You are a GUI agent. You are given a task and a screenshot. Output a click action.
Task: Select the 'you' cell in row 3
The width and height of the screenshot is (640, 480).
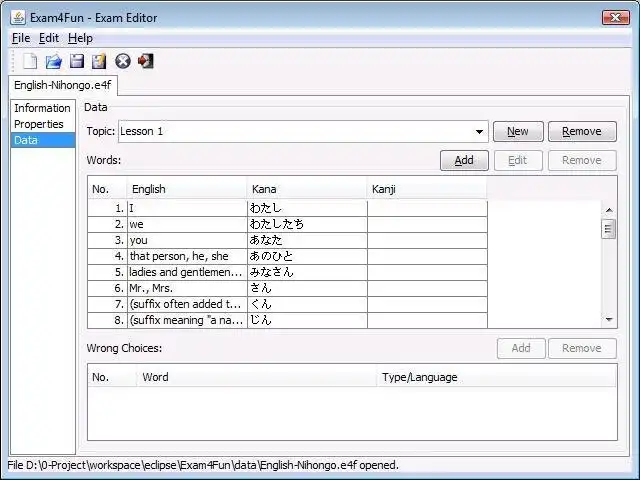[187, 240]
